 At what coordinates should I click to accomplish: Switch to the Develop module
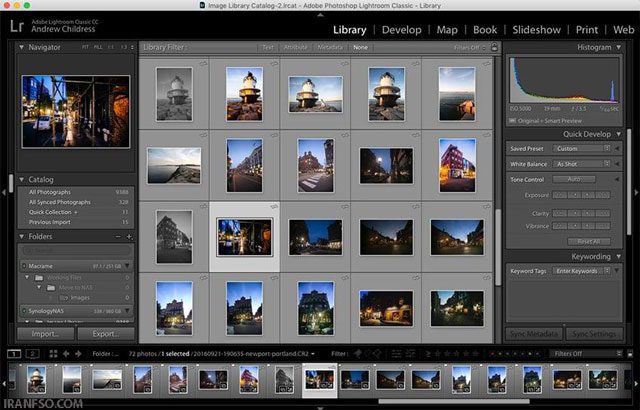(402, 30)
